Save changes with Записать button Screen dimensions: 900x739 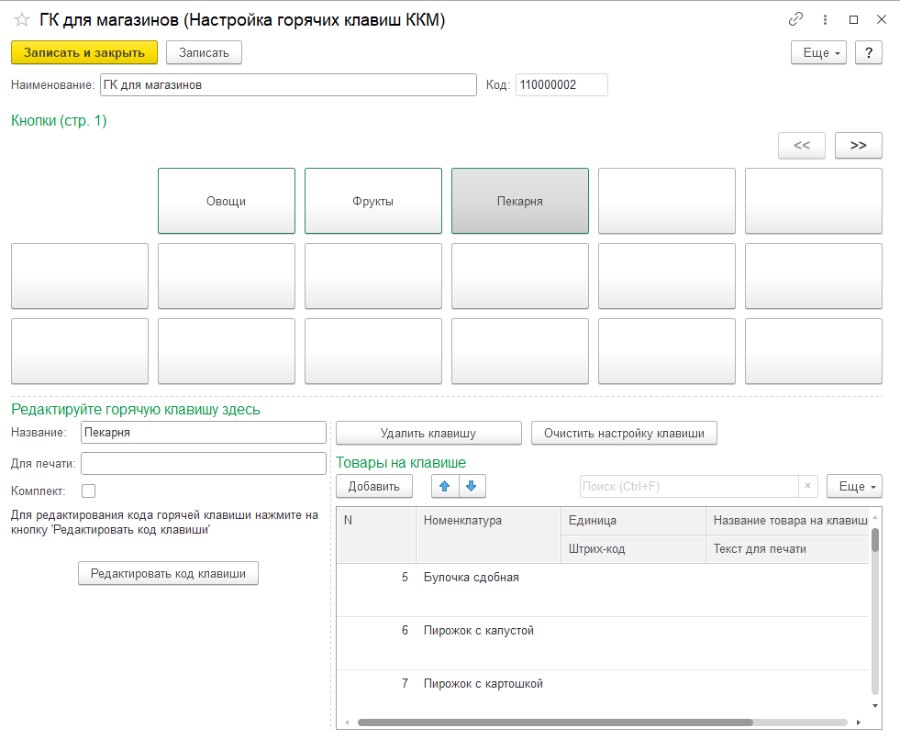point(204,53)
